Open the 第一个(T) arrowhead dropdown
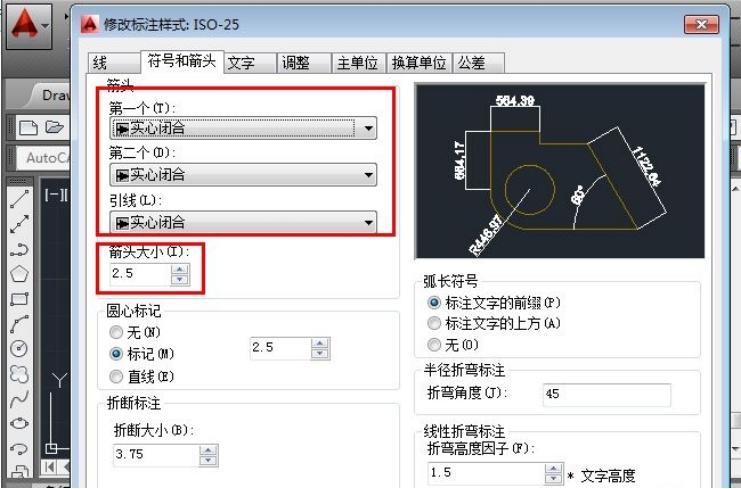This screenshot has width=741, height=489. [243, 128]
